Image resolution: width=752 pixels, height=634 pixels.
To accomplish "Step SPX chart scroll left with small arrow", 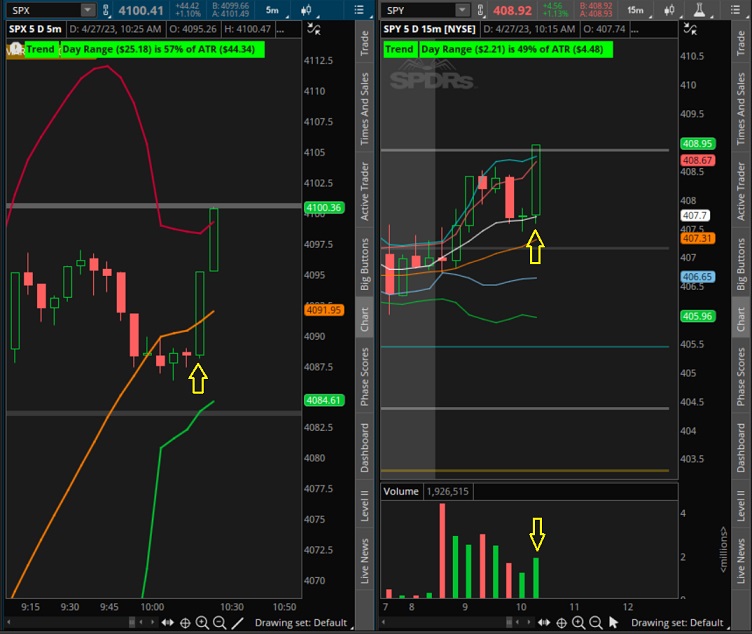I will coord(141,622).
